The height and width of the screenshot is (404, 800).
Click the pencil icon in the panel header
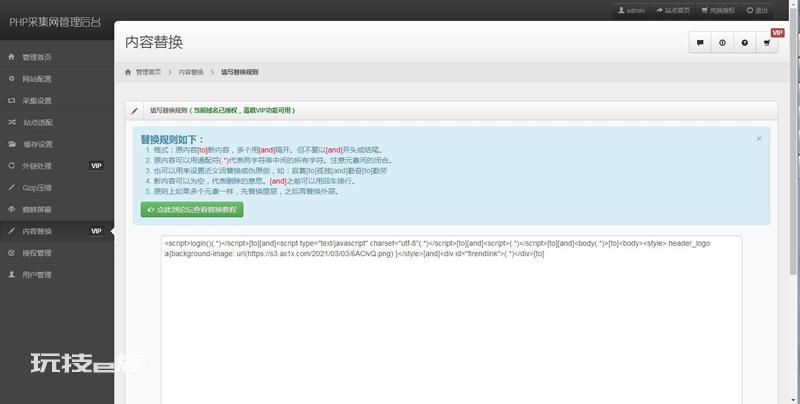[x=135, y=111]
